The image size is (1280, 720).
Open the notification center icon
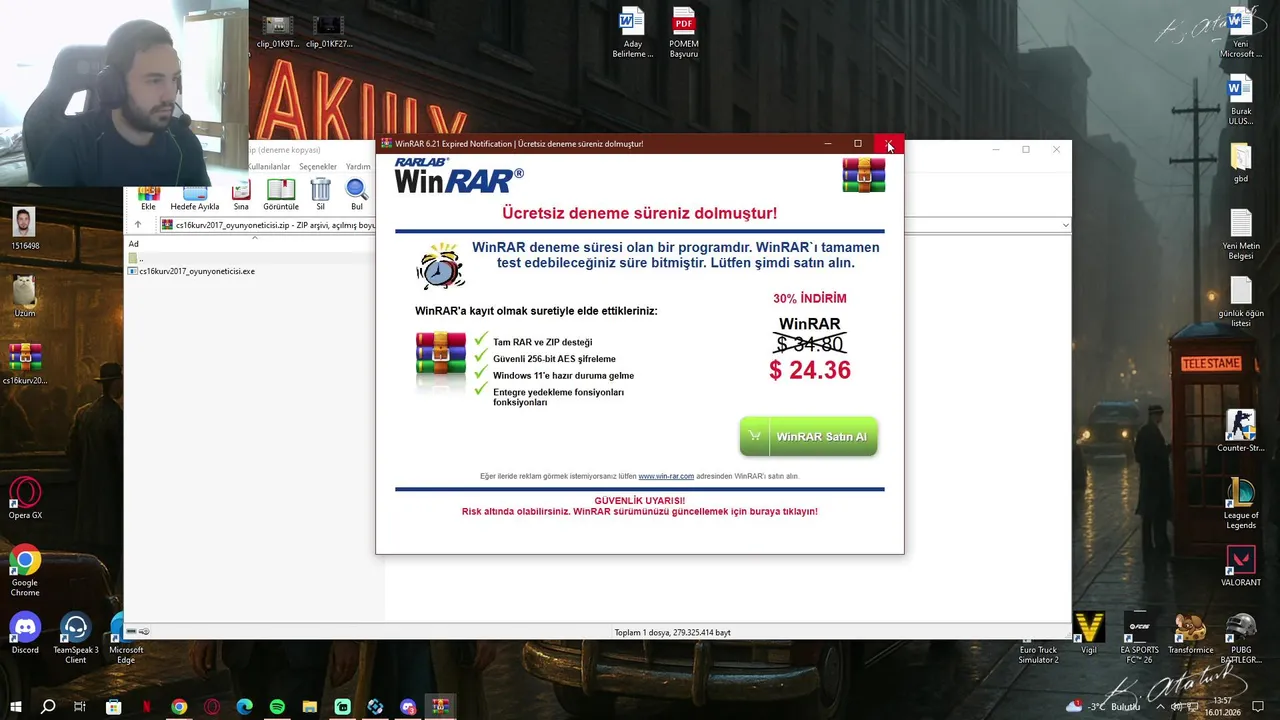tap(1259, 706)
